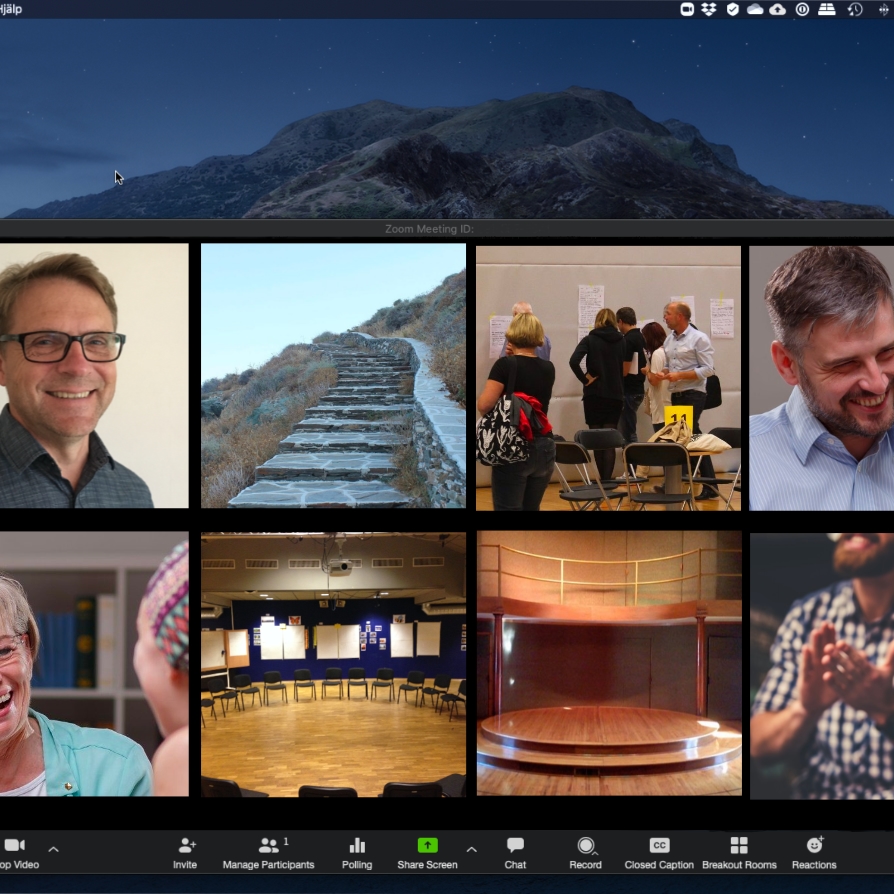
Task: Open the OneDrive cloud menu bar item
Action: 755,9
